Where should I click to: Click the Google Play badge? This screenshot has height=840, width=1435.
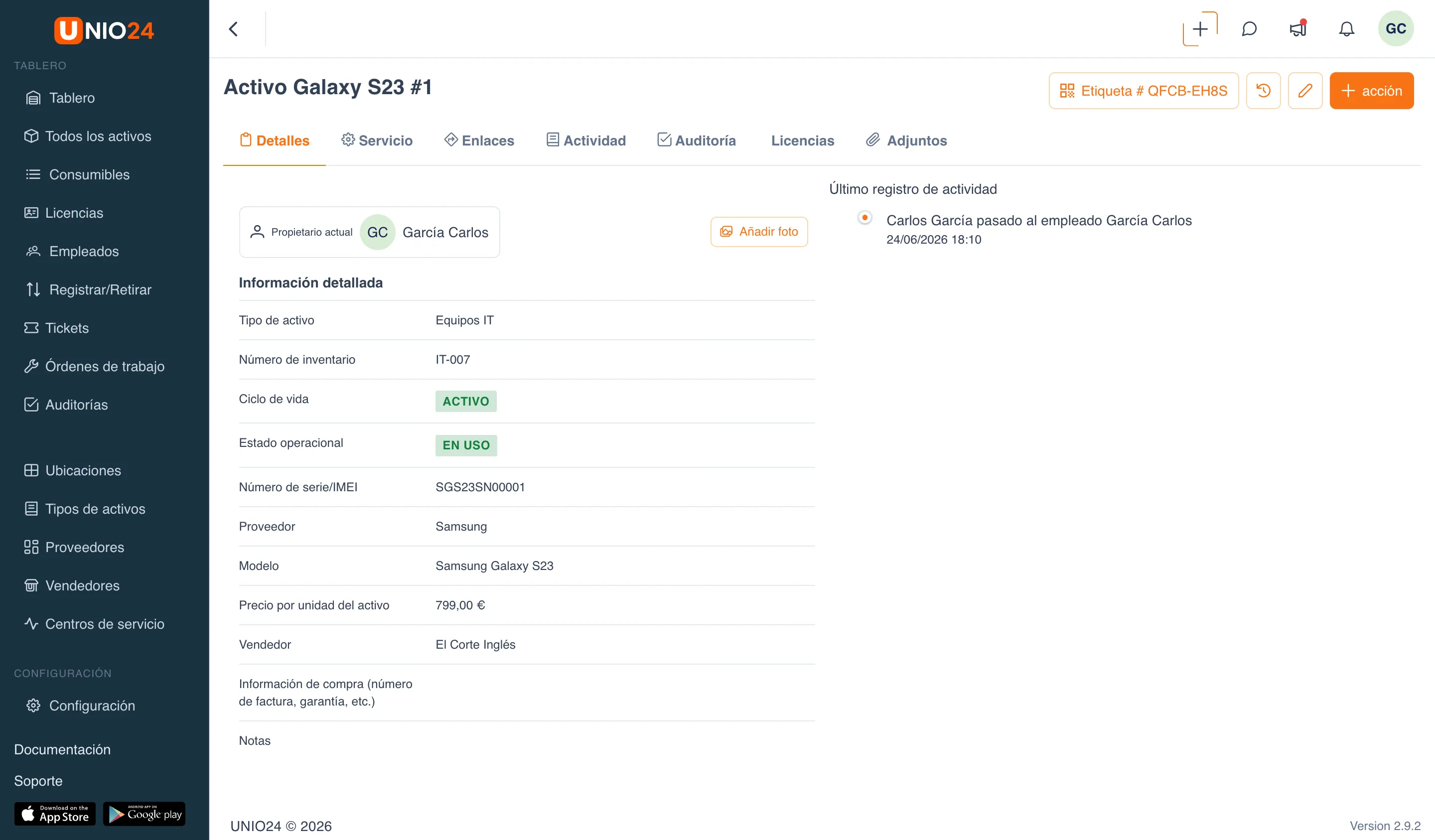point(144,814)
